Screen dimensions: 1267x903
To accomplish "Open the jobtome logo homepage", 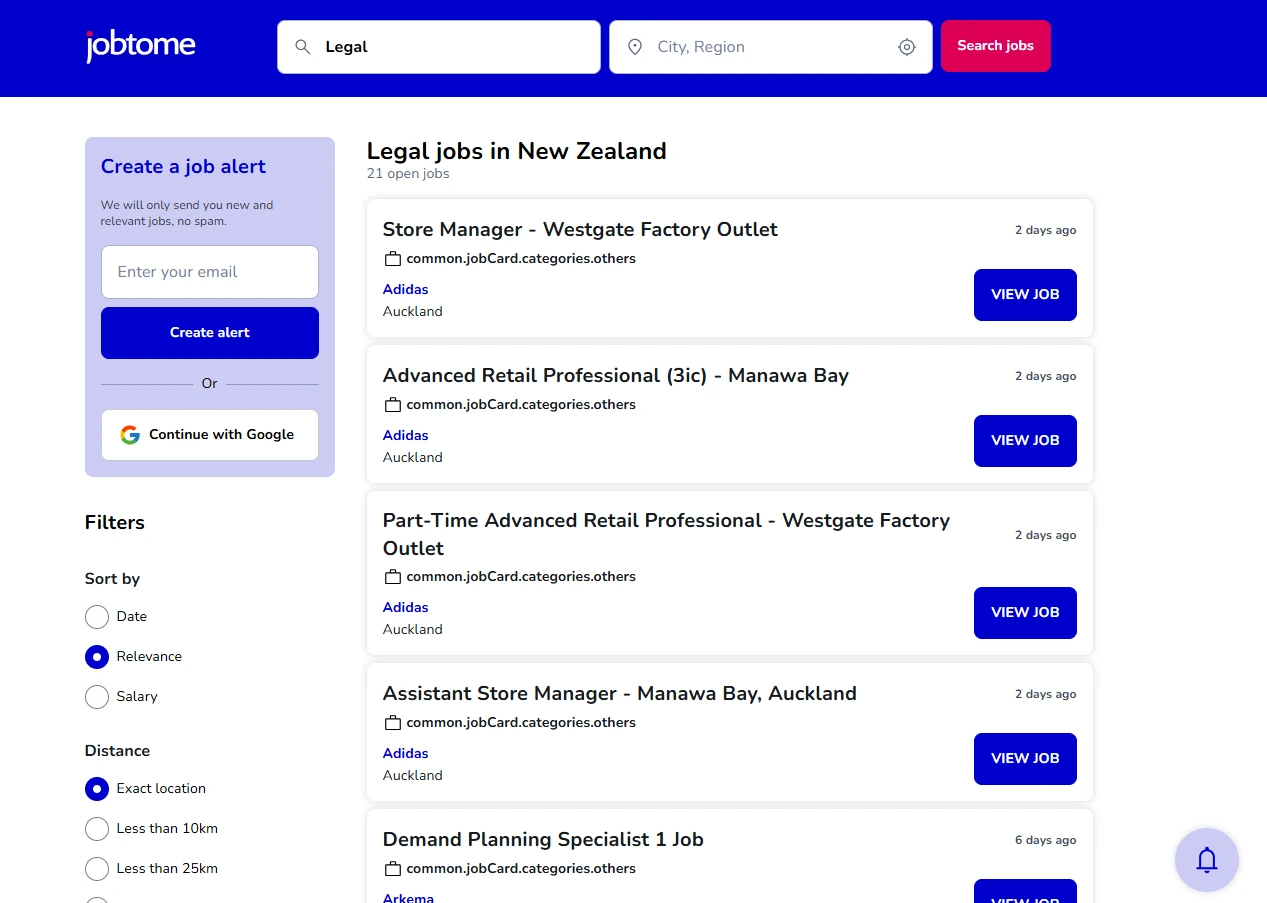I will [x=140, y=46].
